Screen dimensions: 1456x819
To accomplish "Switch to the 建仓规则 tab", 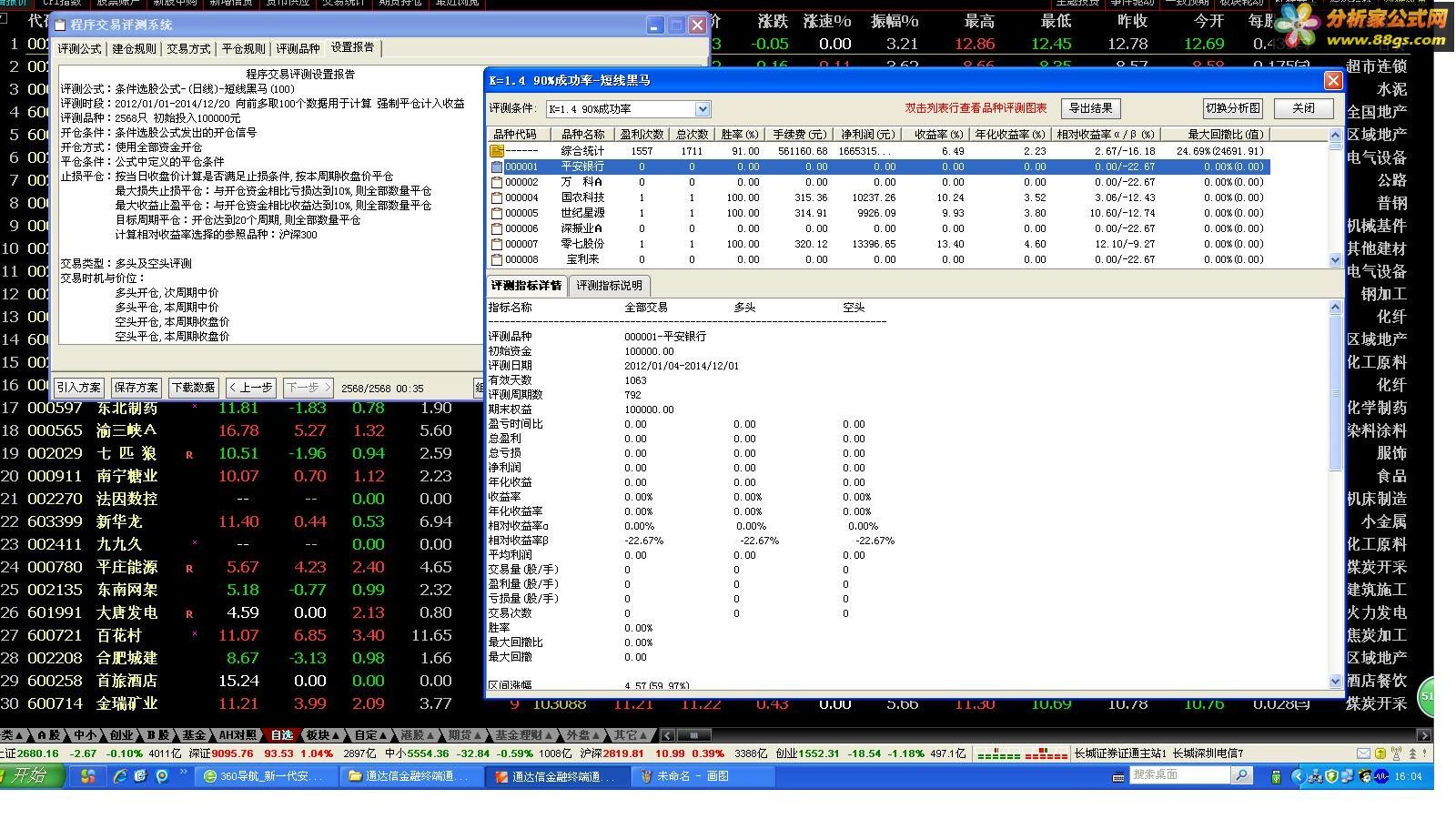I will (x=135, y=49).
